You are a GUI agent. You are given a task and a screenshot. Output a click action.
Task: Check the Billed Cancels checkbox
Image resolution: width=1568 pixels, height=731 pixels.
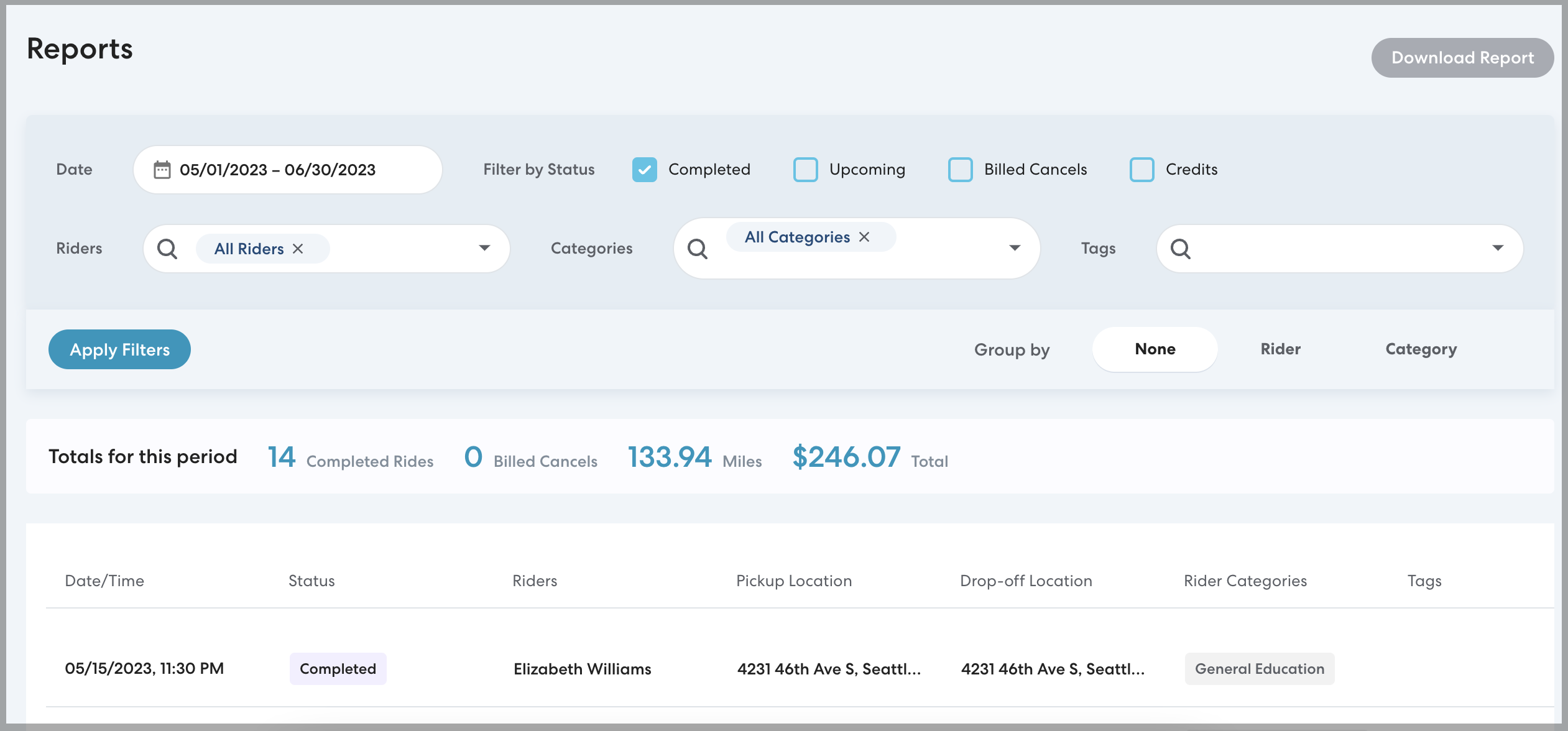coord(960,170)
